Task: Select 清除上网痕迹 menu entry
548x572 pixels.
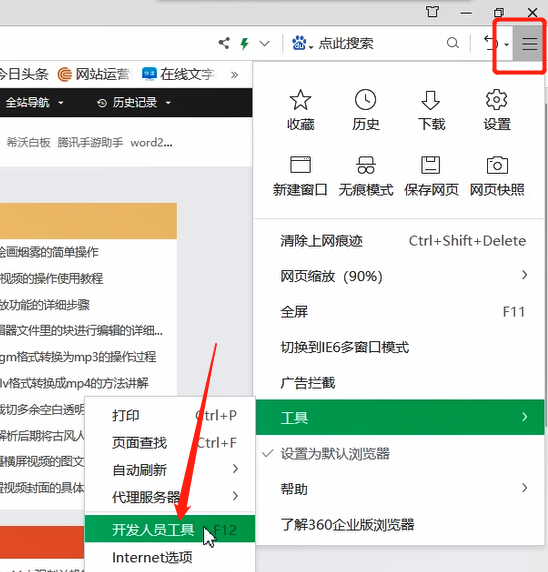Action: click(400, 241)
